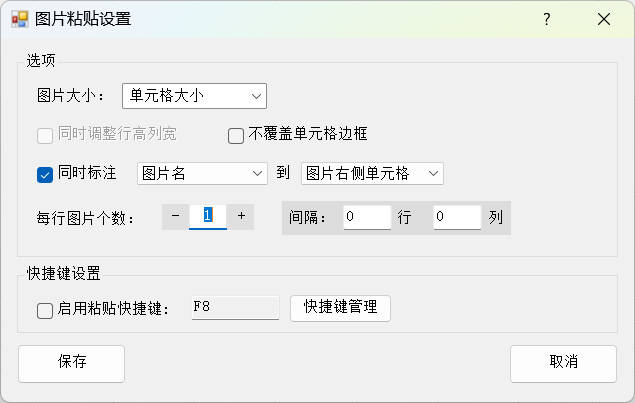
Task: Open 快捷键管理
Action: point(340,308)
